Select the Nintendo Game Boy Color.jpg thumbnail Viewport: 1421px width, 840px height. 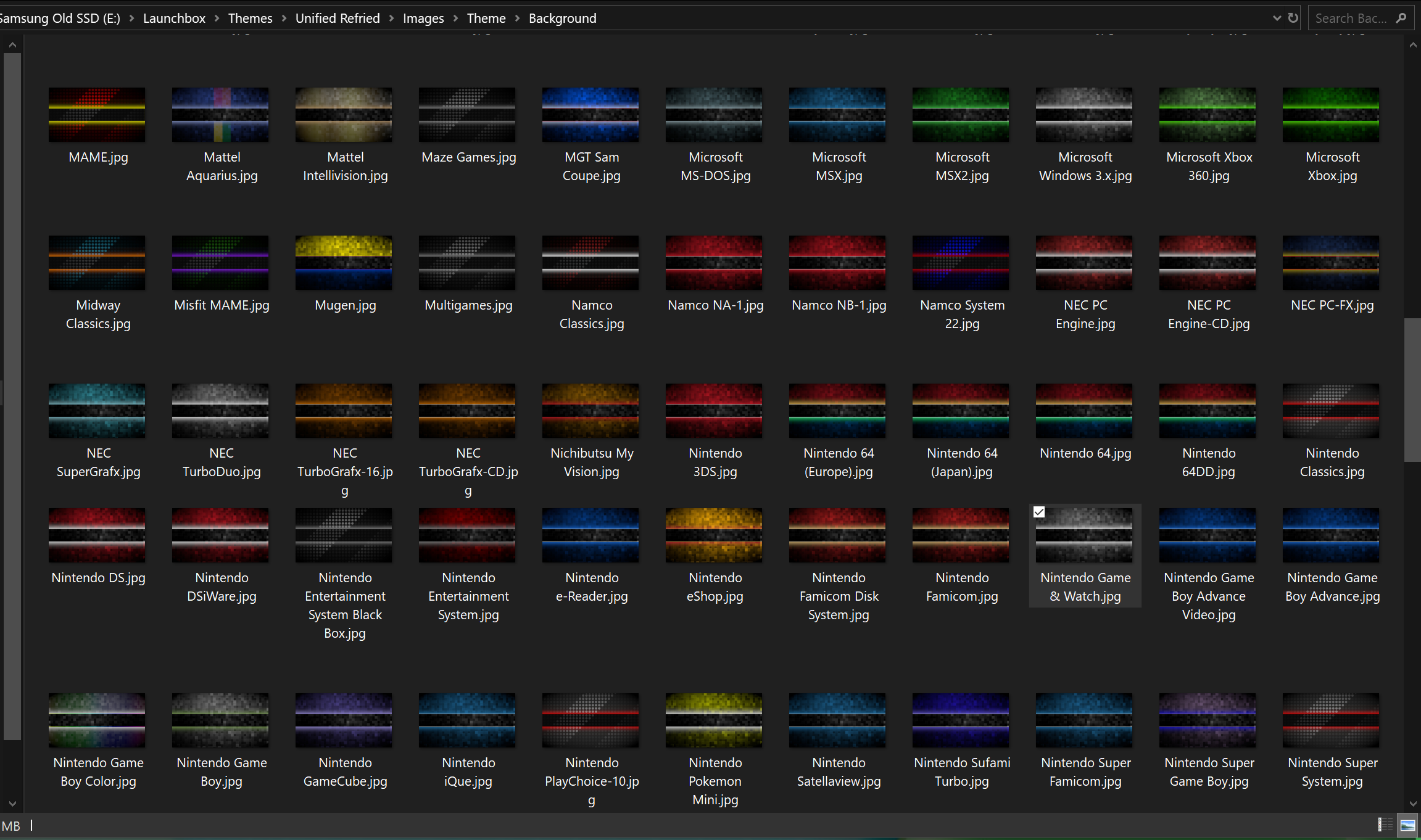pos(97,720)
